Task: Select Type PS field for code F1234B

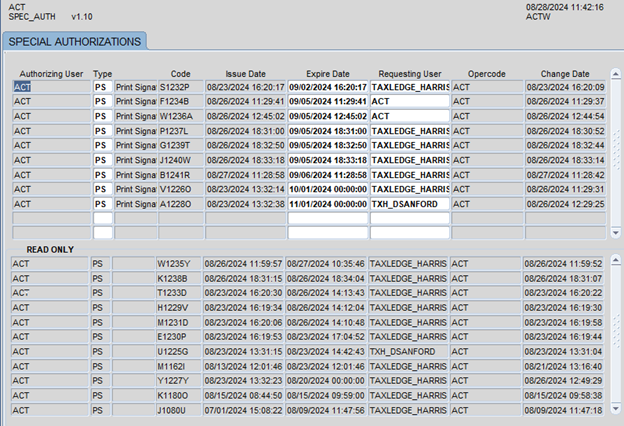Action: [102, 102]
